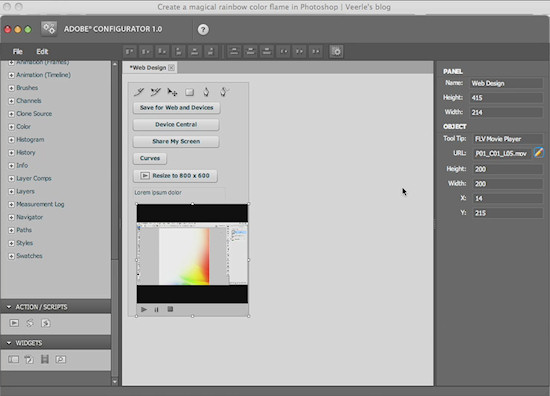The width and height of the screenshot is (550, 396).
Task: Select the Pen tool icon
Action: [x=206, y=92]
